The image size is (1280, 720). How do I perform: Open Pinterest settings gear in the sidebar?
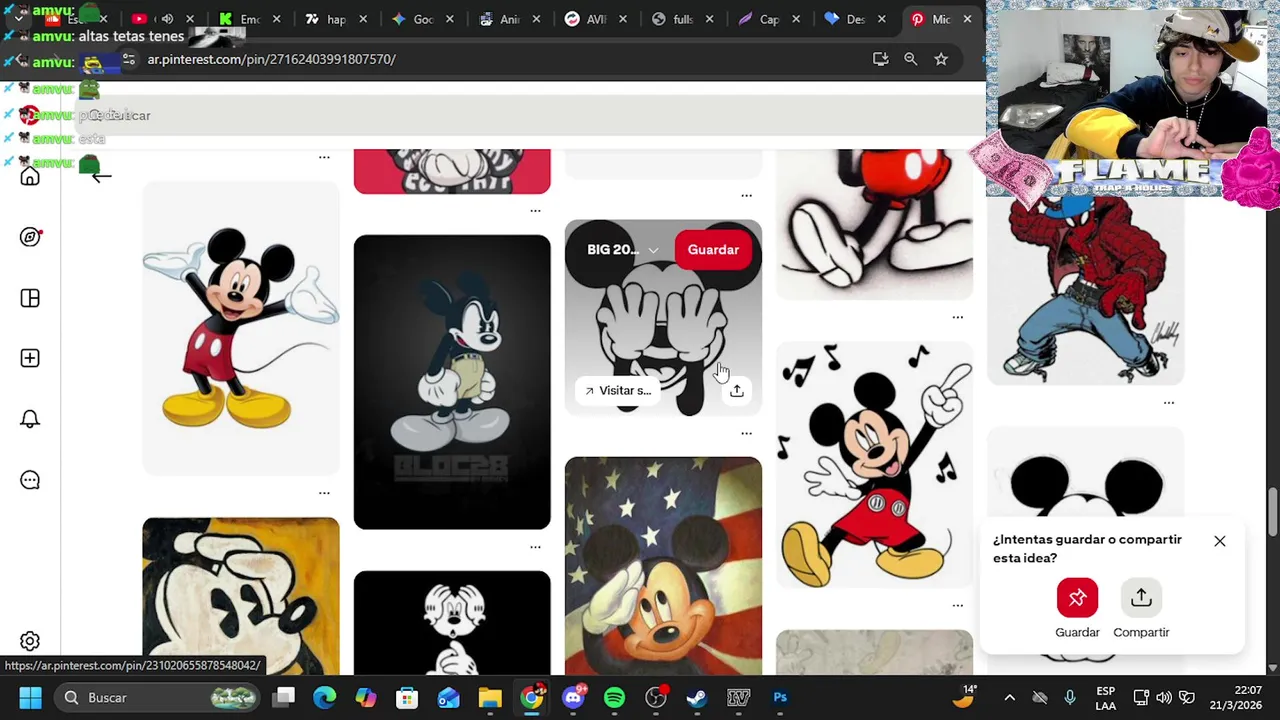30,641
